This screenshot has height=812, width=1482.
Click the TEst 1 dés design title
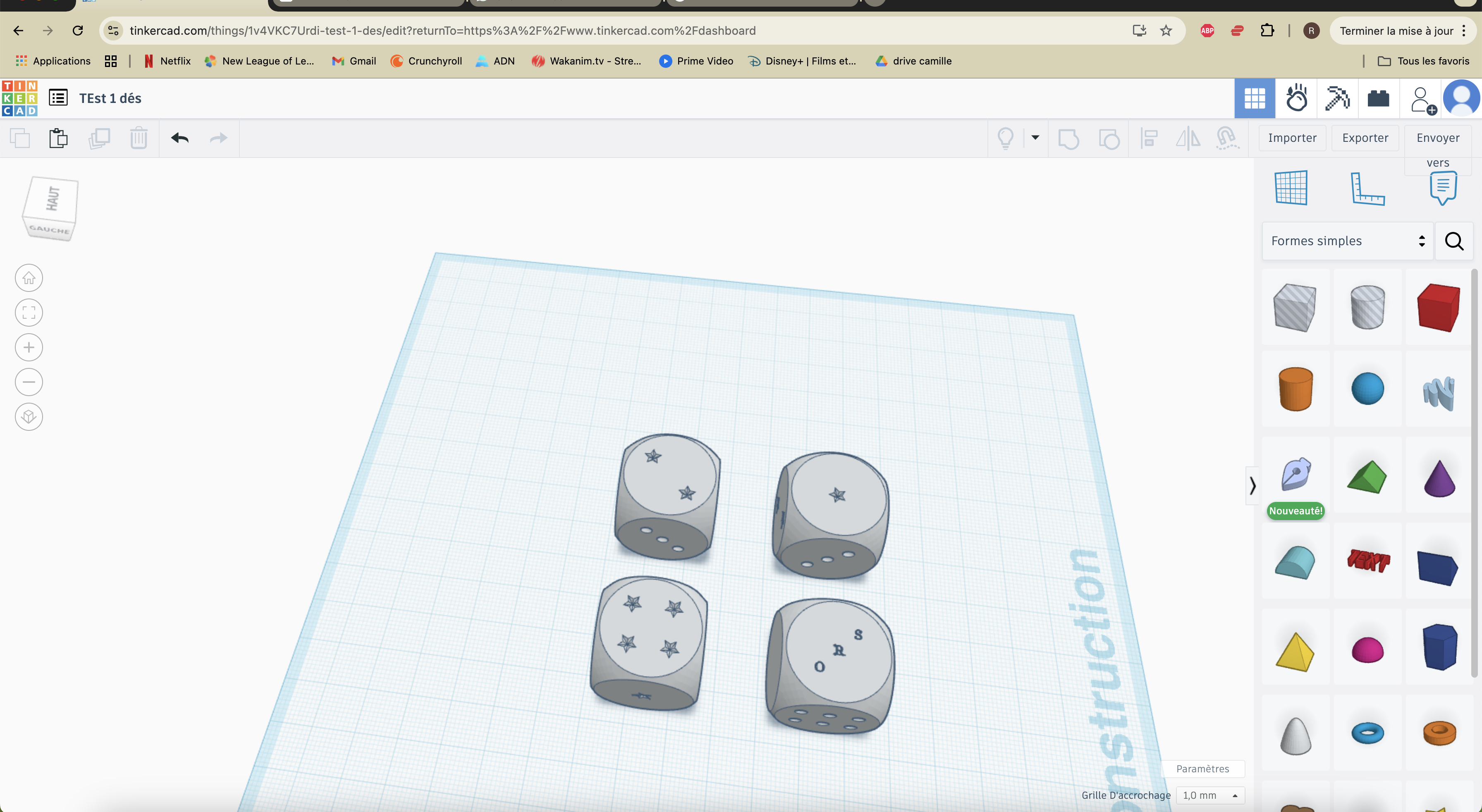click(110, 98)
